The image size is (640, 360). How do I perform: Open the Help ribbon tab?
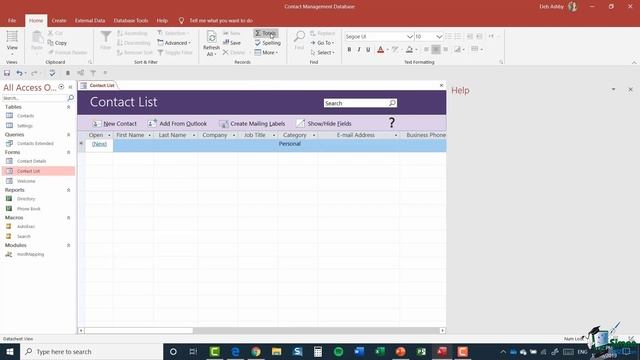pos(162,20)
